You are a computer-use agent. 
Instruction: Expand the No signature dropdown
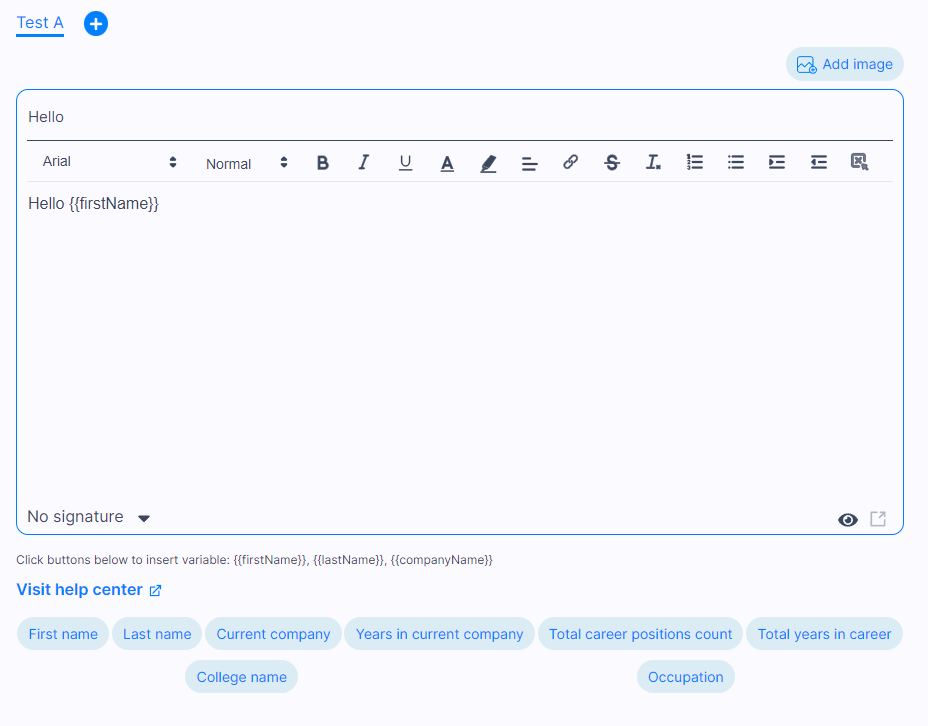click(x=89, y=517)
